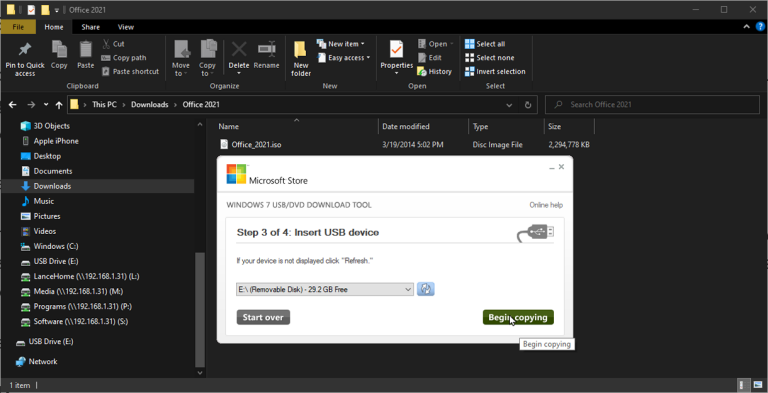Open file History
The height and width of the screenshot is (393, 768).
click(x=434, y=72)
